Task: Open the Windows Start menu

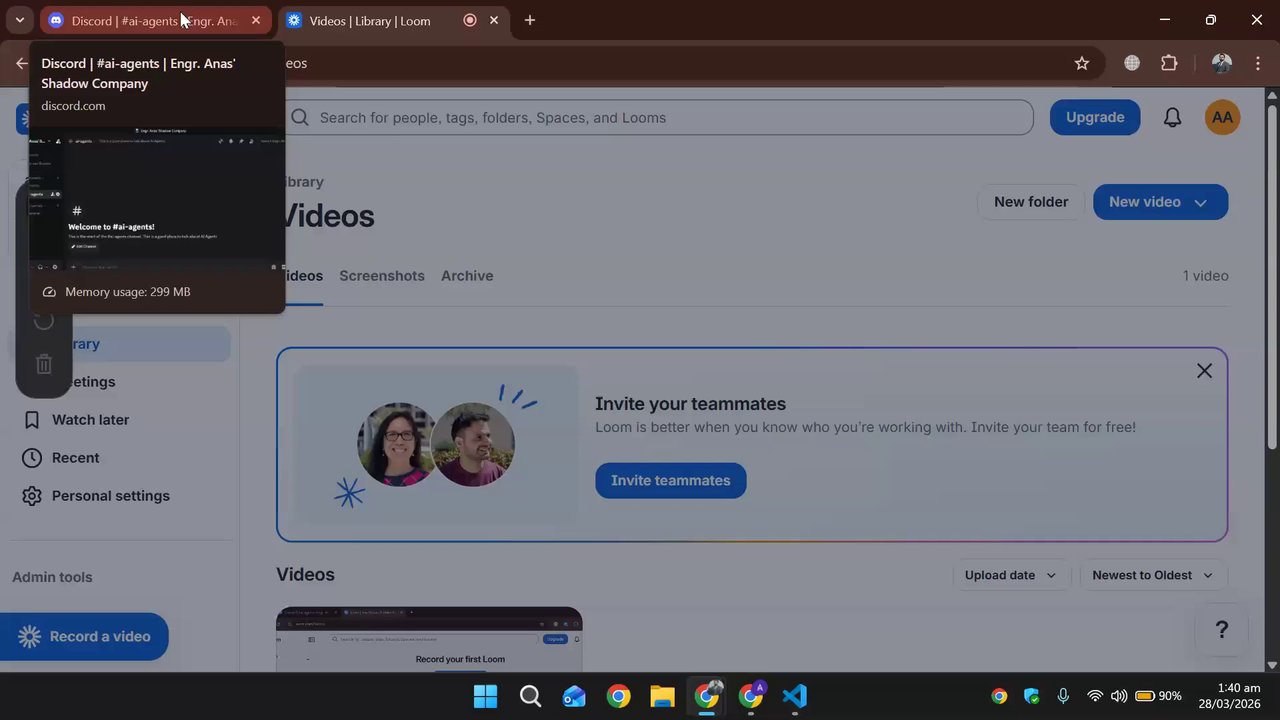Action: click(x=485, y=696)
